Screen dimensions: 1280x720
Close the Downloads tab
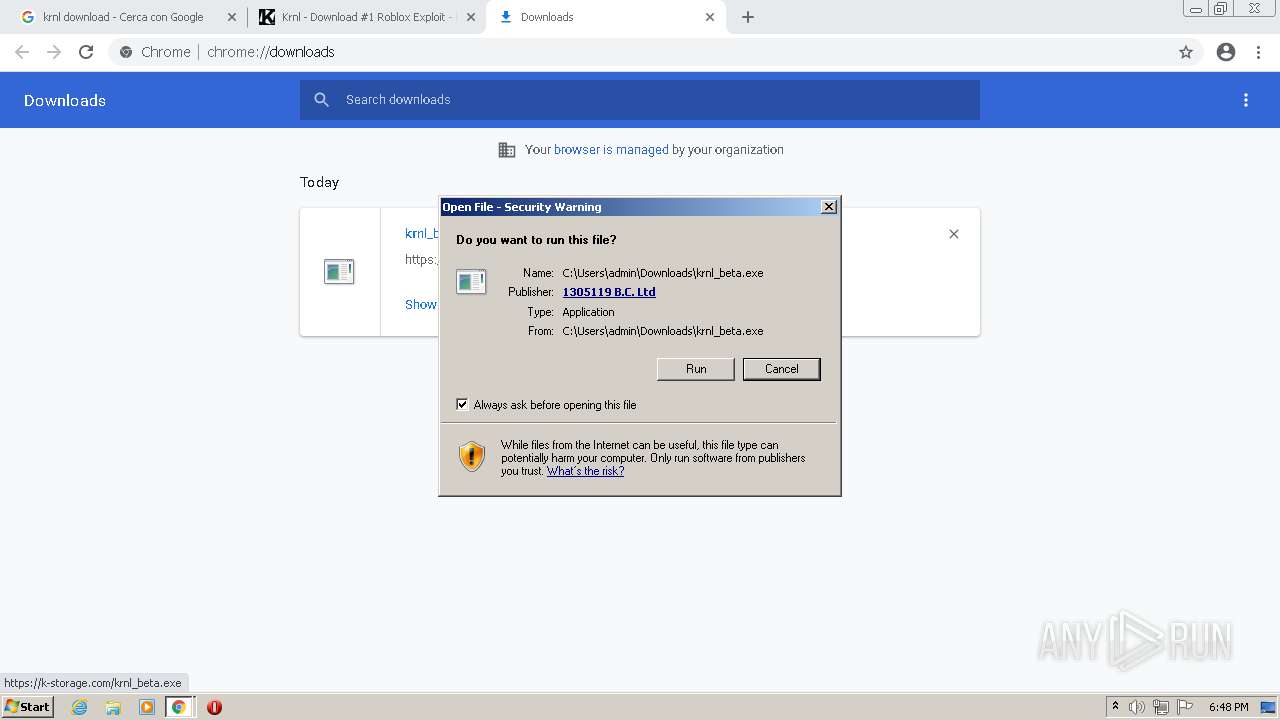pos(710,17)
